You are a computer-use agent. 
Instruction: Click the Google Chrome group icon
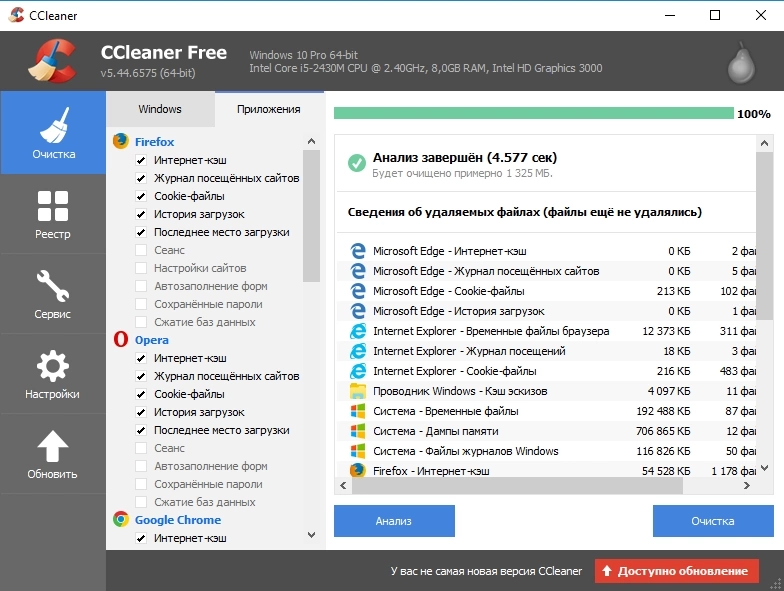pyautogui.click(x=120, y=520)
